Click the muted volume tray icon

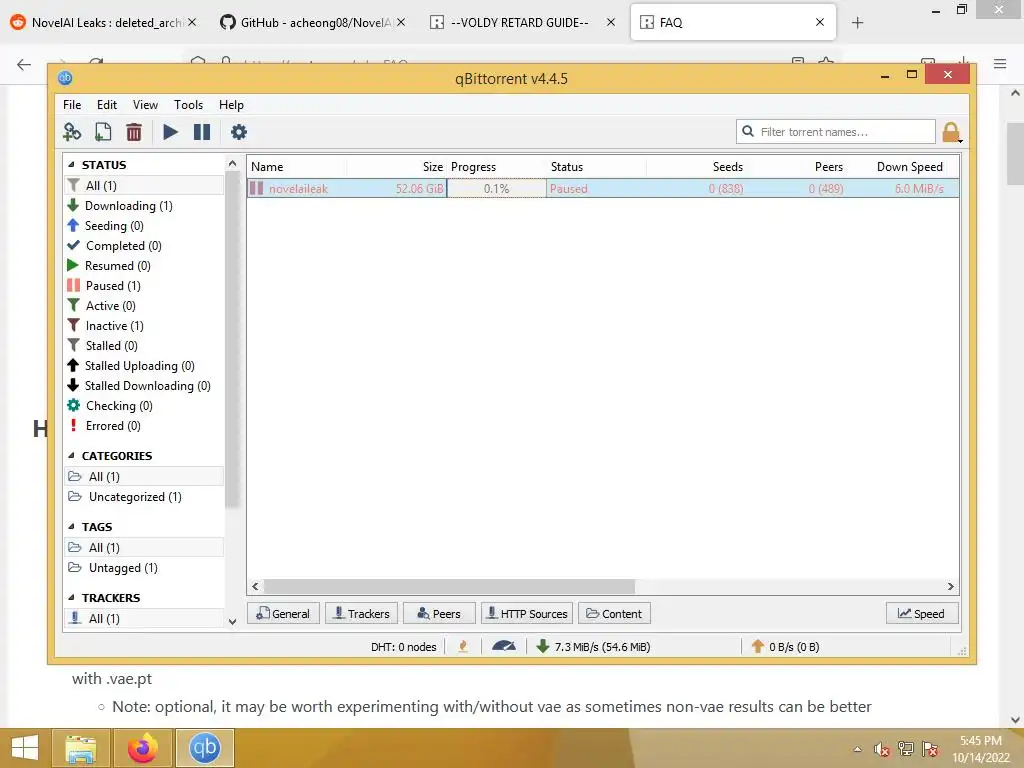click(882, 749)
